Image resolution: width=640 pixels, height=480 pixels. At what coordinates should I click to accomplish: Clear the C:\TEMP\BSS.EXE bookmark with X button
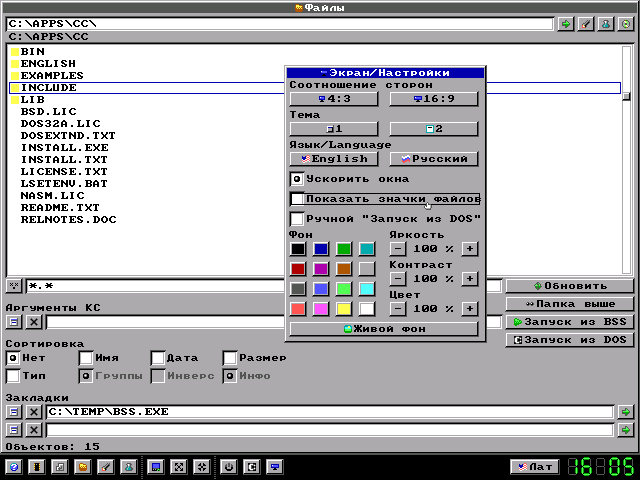pyautogui.click(x=33, y=411)
